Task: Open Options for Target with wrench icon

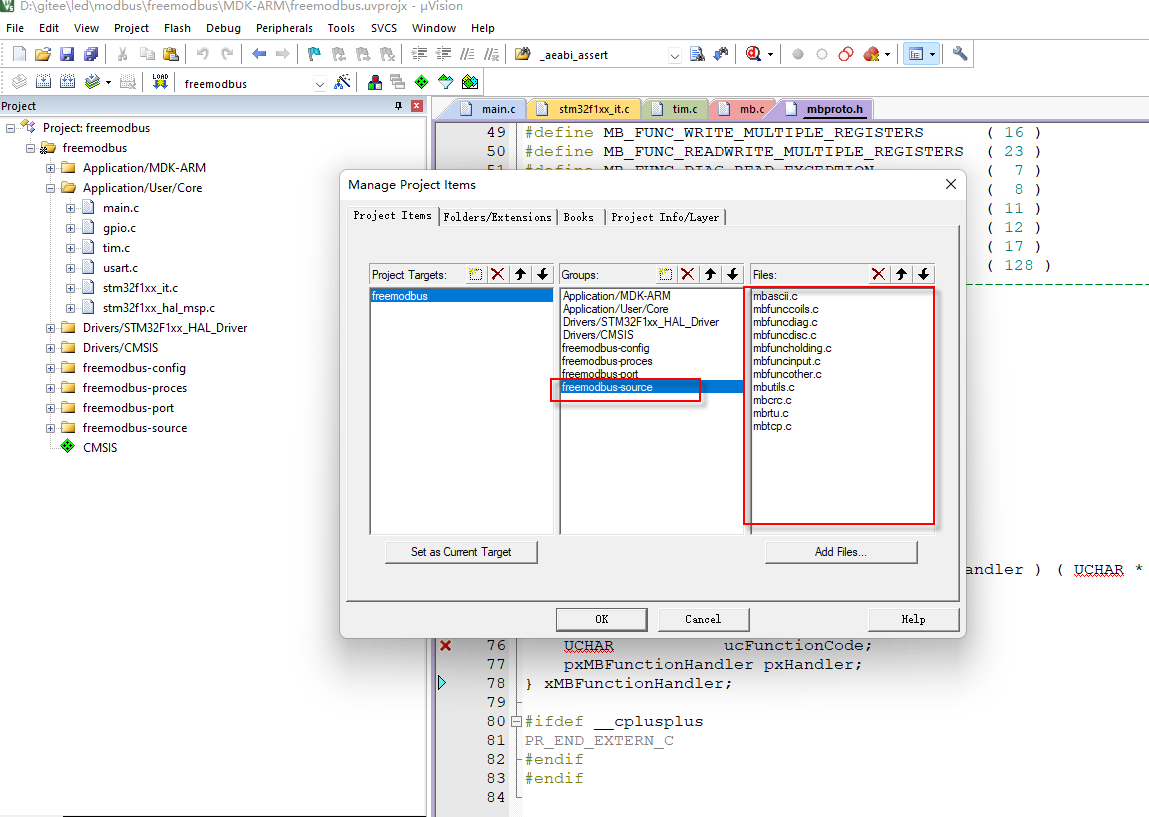Action: pos(958,54)
